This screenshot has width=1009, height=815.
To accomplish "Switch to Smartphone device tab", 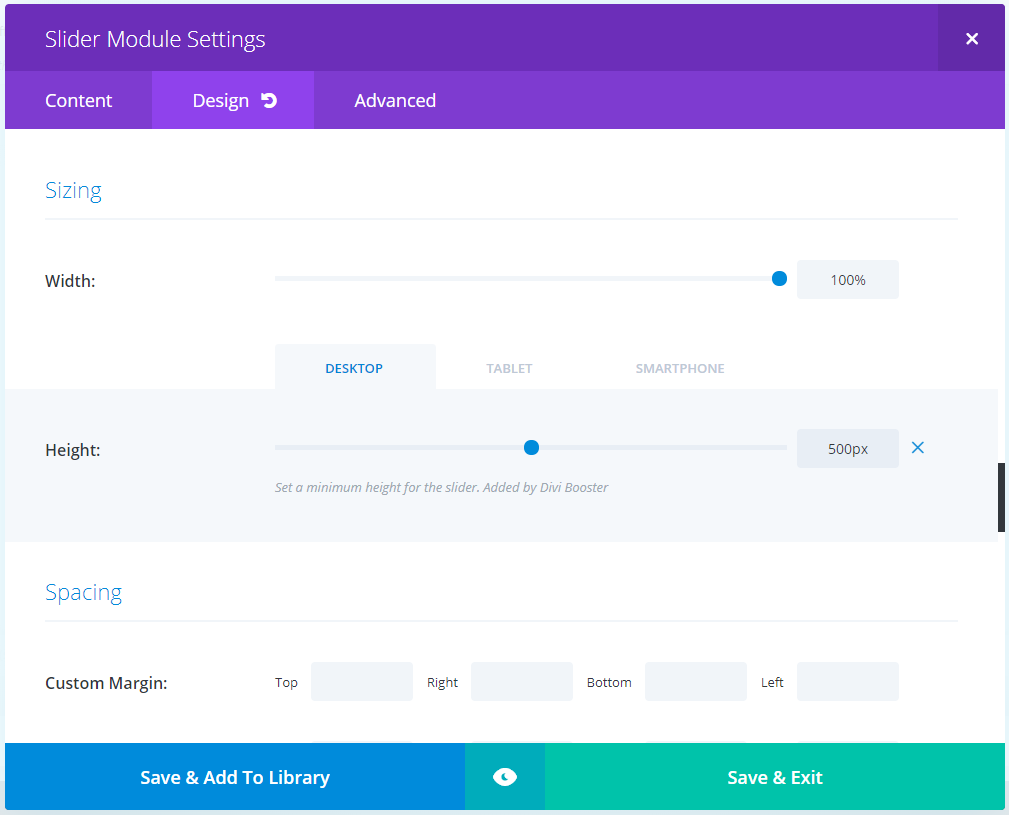I will [x=680, y=368].
